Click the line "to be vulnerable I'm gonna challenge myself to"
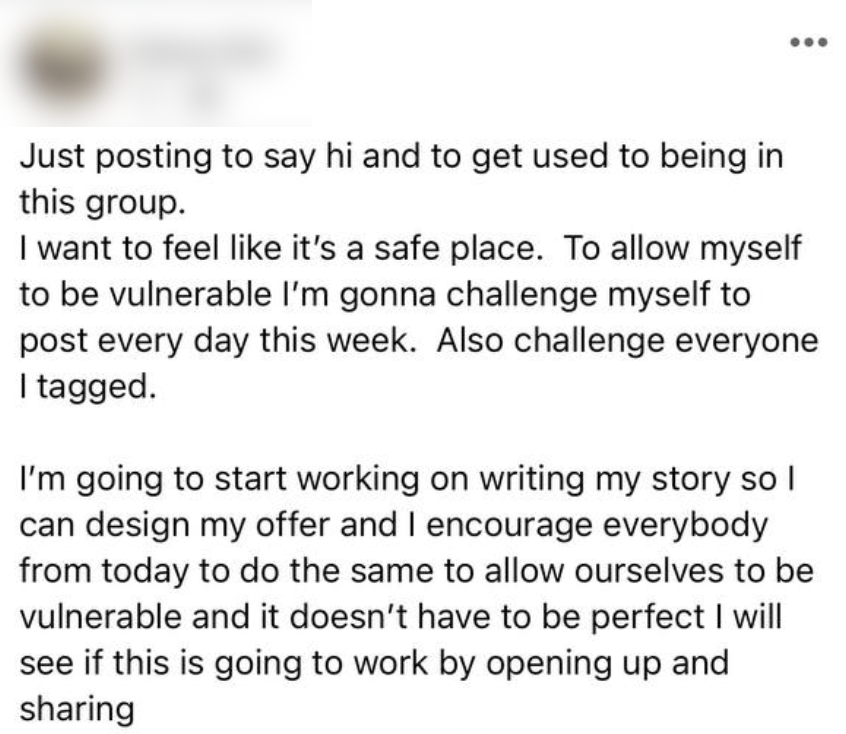This screenshot has height=734, width=846. [385, 296]
